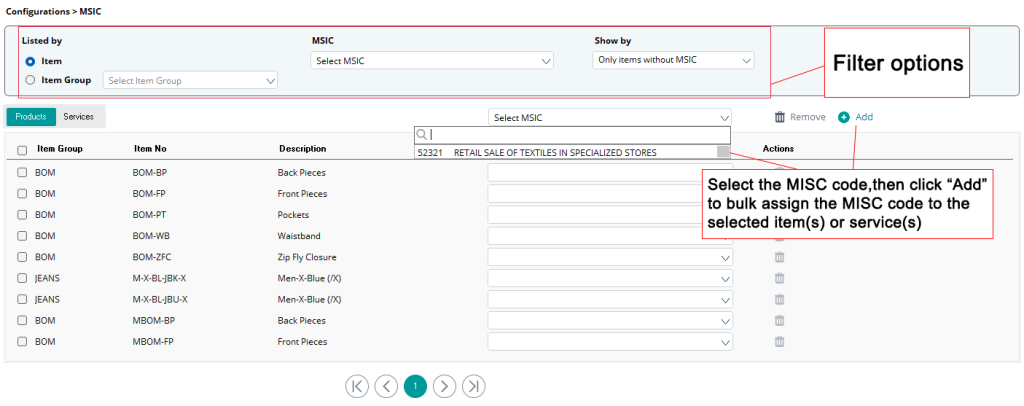Check the box for BOM-FP row

click(22, 194)
